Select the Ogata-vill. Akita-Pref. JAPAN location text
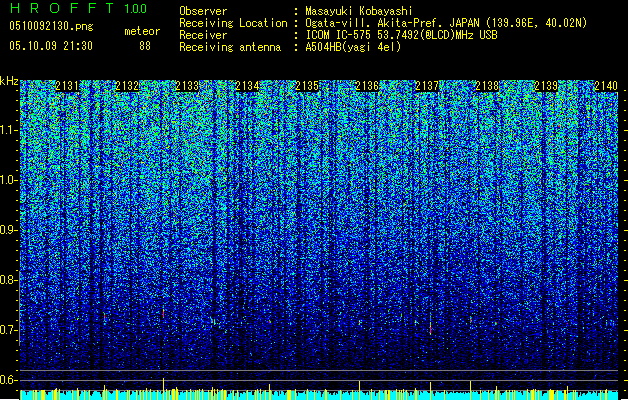This screenshot has width=629, height=400. coord(446,23)
